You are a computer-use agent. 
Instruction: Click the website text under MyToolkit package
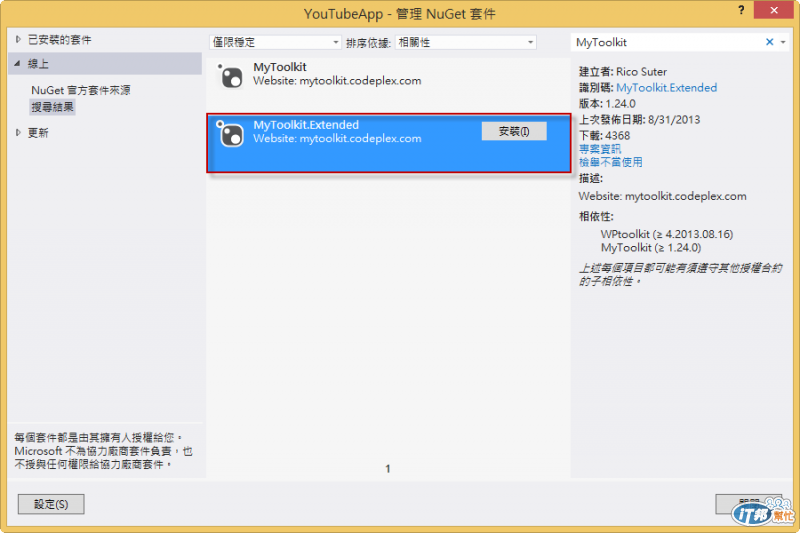[x=337, y=81]
